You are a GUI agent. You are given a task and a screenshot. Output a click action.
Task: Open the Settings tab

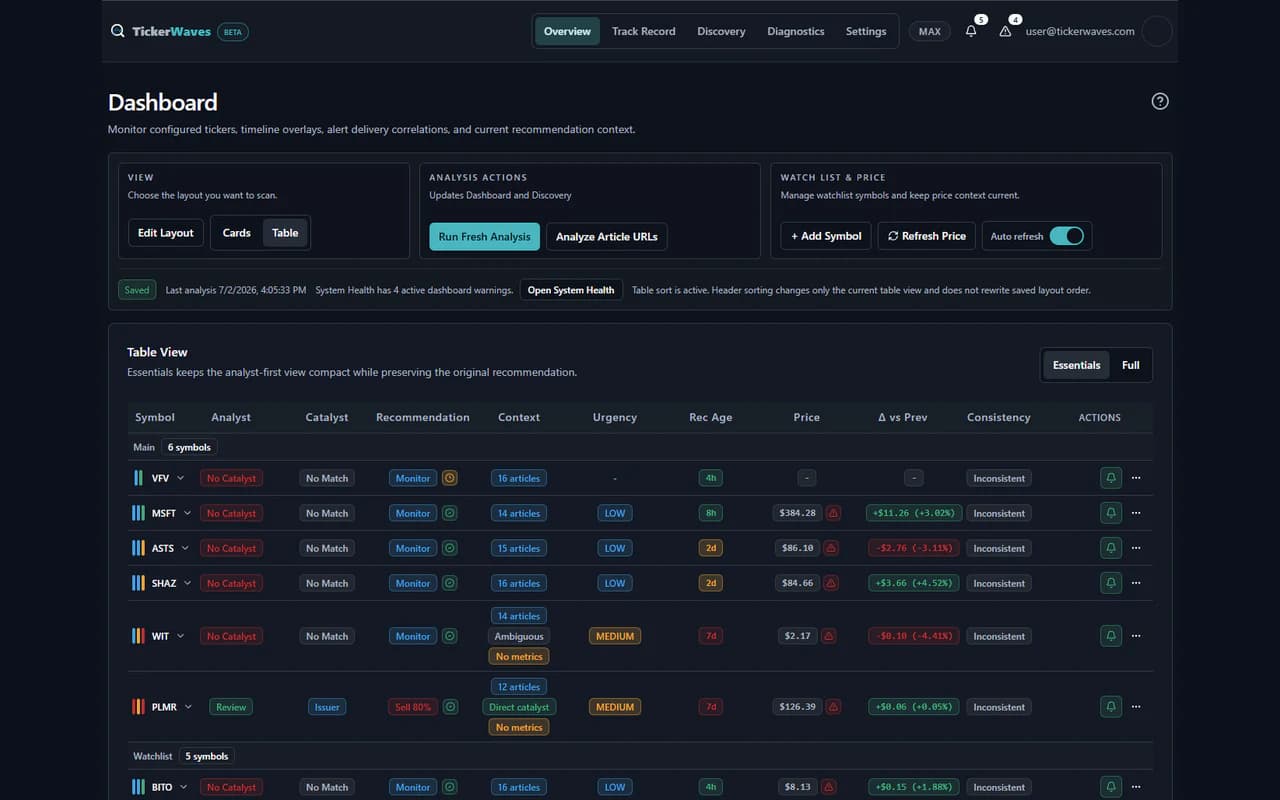[x=866, y=31]
